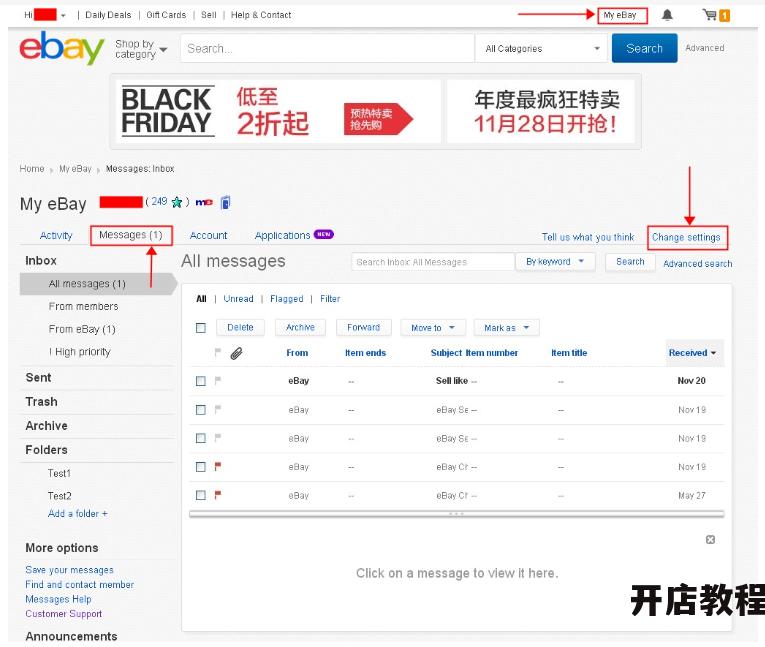Image resolution: width=765 pixels, height=647 pixels.
Task: Switch to the Activity tab
Action: coord(56,236)
